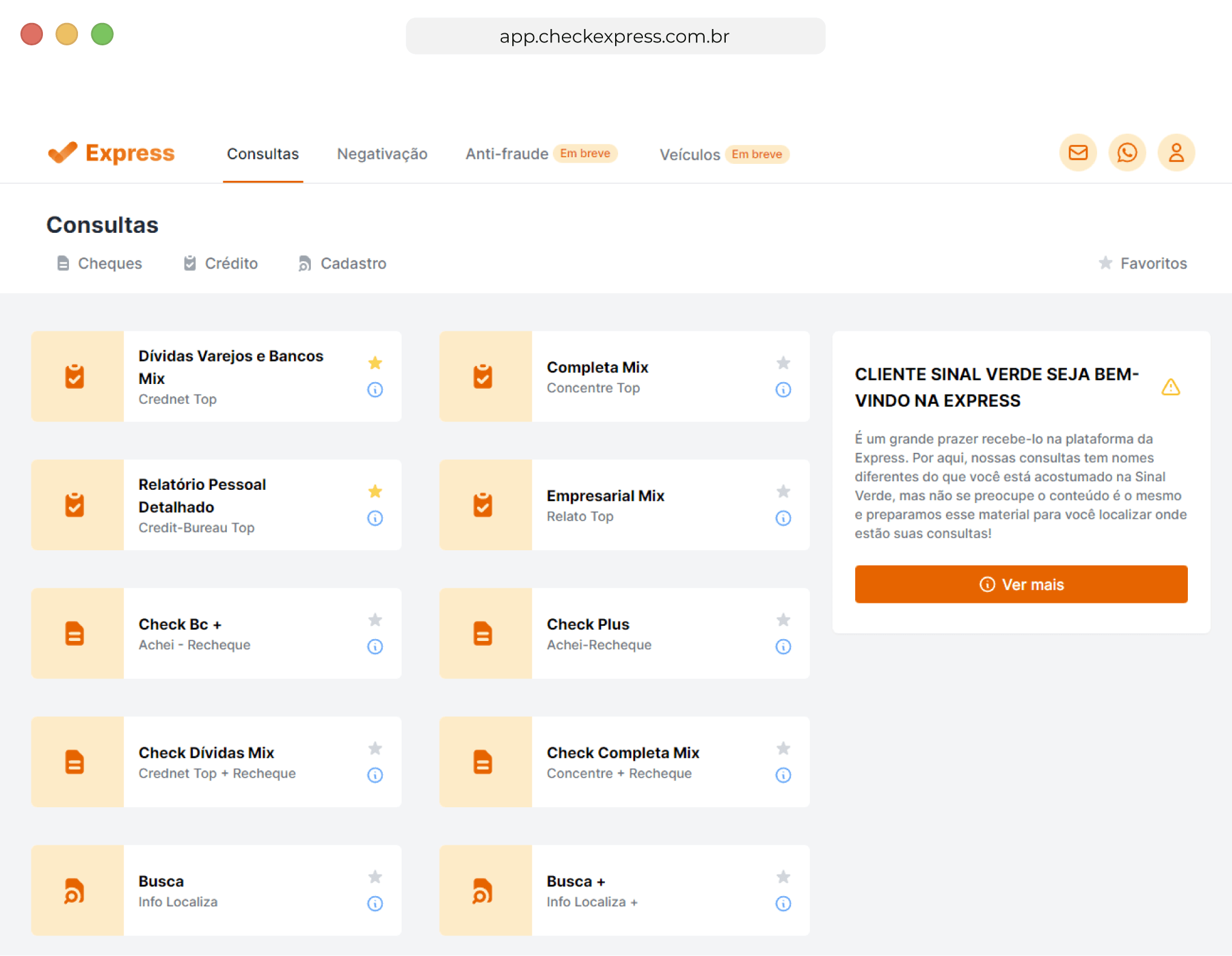Screen dimensions: 1232x956
Task: Click the Busca + search-document icon
Action: pos(483,891)
